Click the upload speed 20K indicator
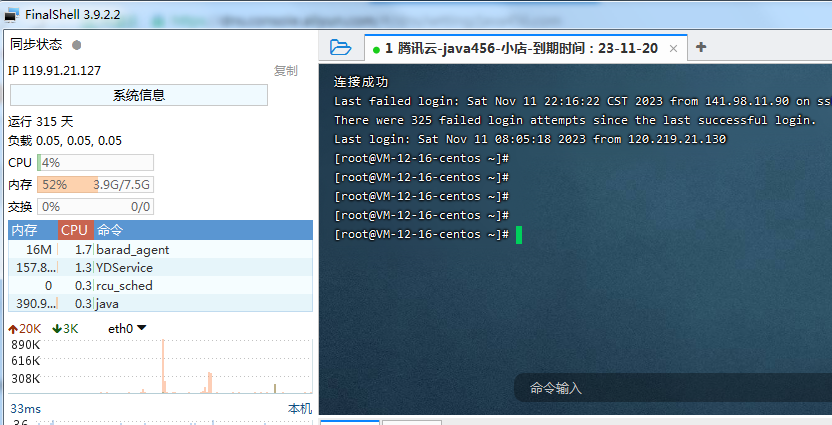Viewport: 832px width, 425px height. pos(24,329)
